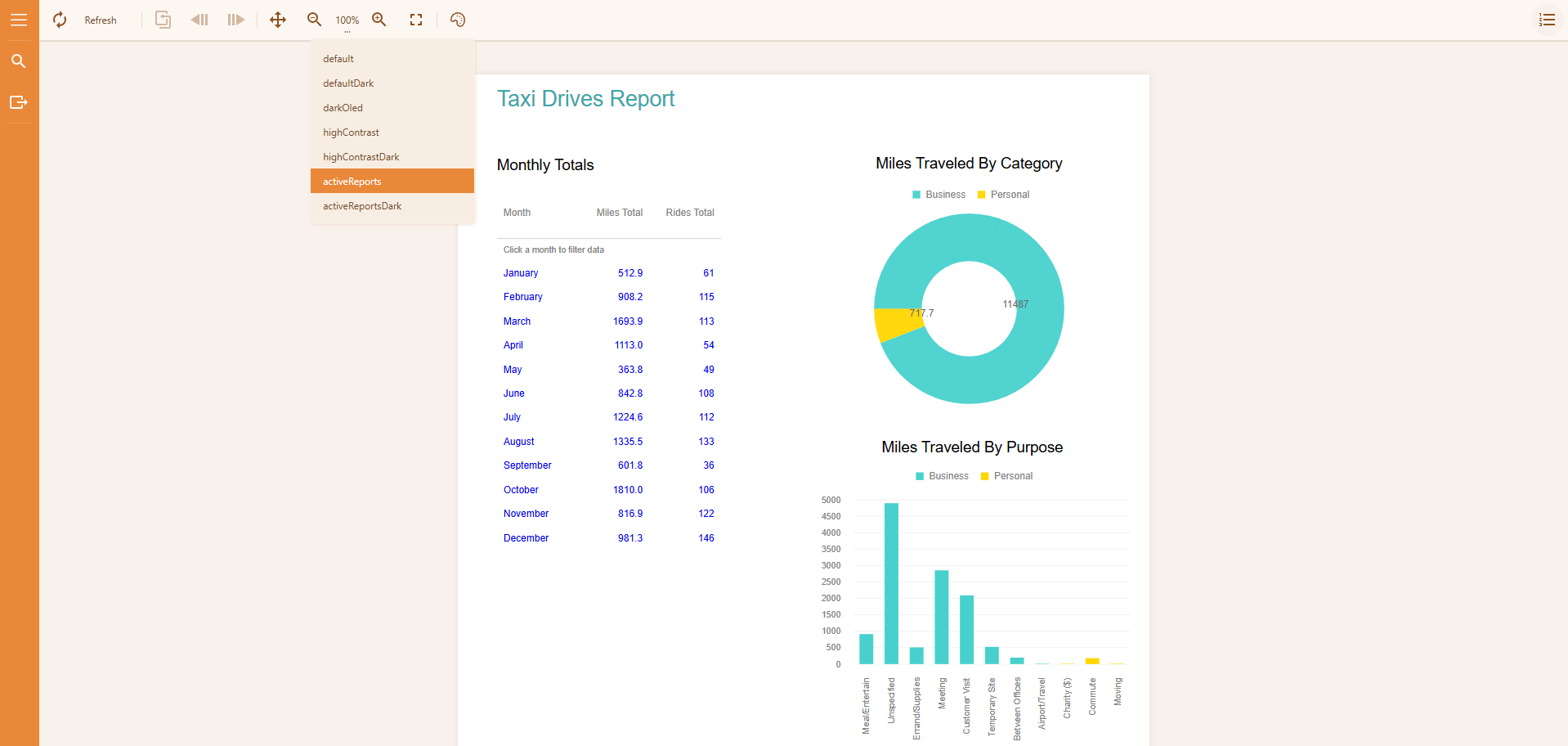The width and height of the screenshot is (1568, 746).
Task: Click the August month link
Action: tap(519, 442)
